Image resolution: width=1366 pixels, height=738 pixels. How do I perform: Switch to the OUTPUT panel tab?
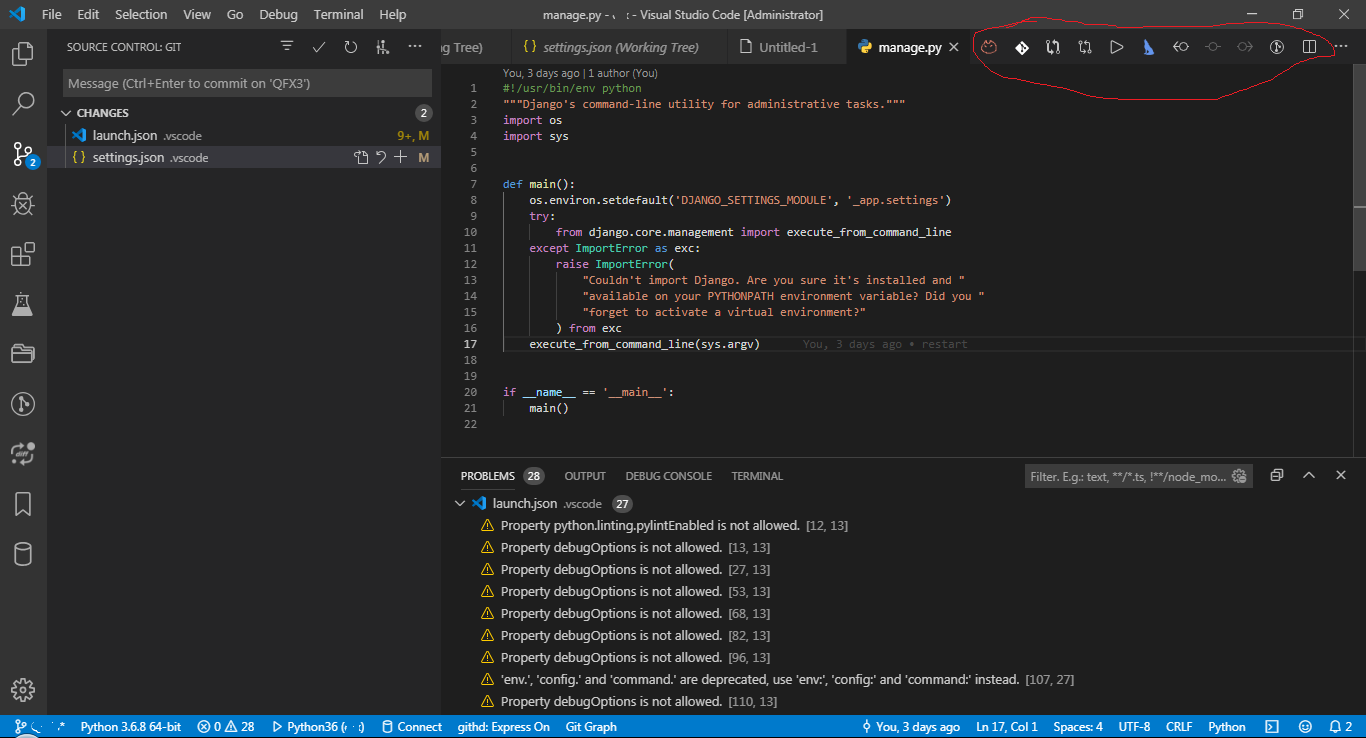[585, 476]
